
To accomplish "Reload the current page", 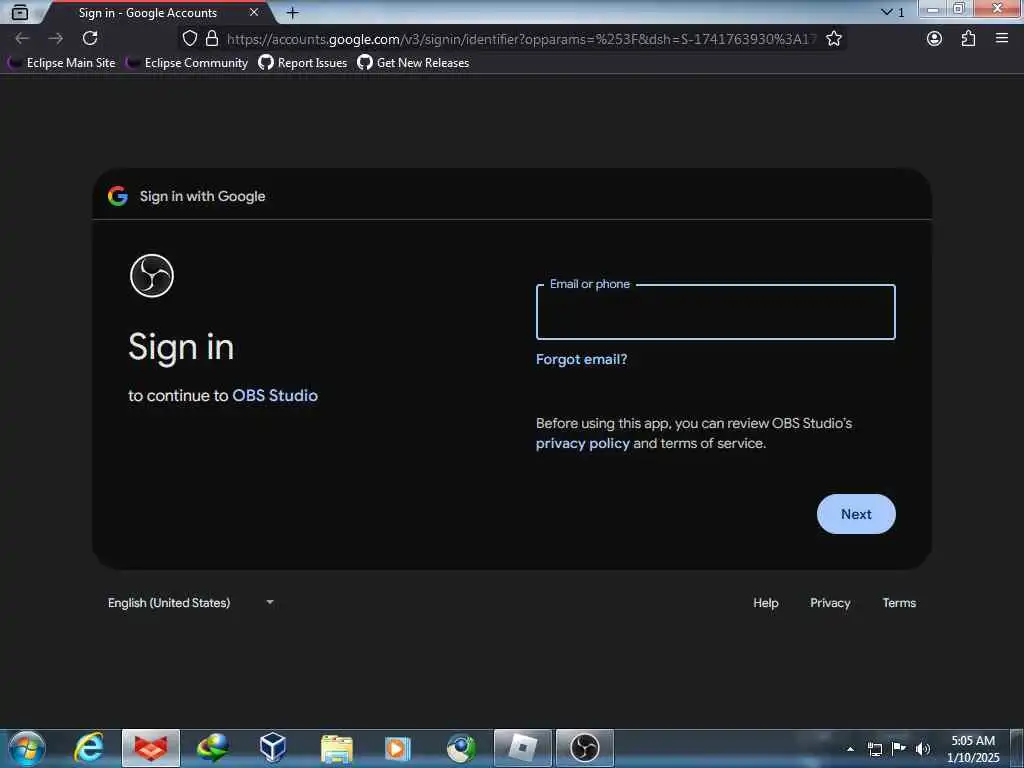I will click(90, 39).
